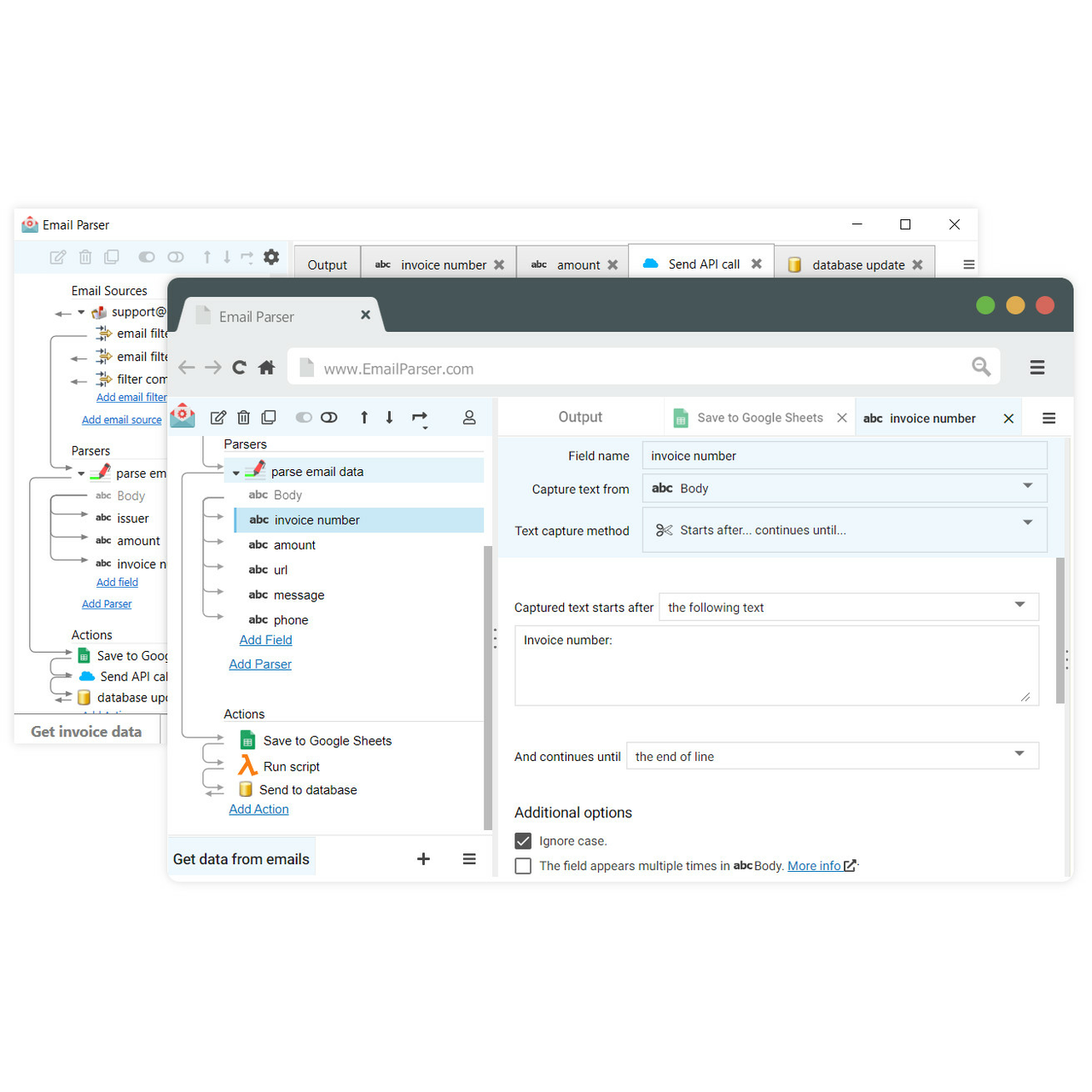Click the Field name input box

tap(844, 456)
